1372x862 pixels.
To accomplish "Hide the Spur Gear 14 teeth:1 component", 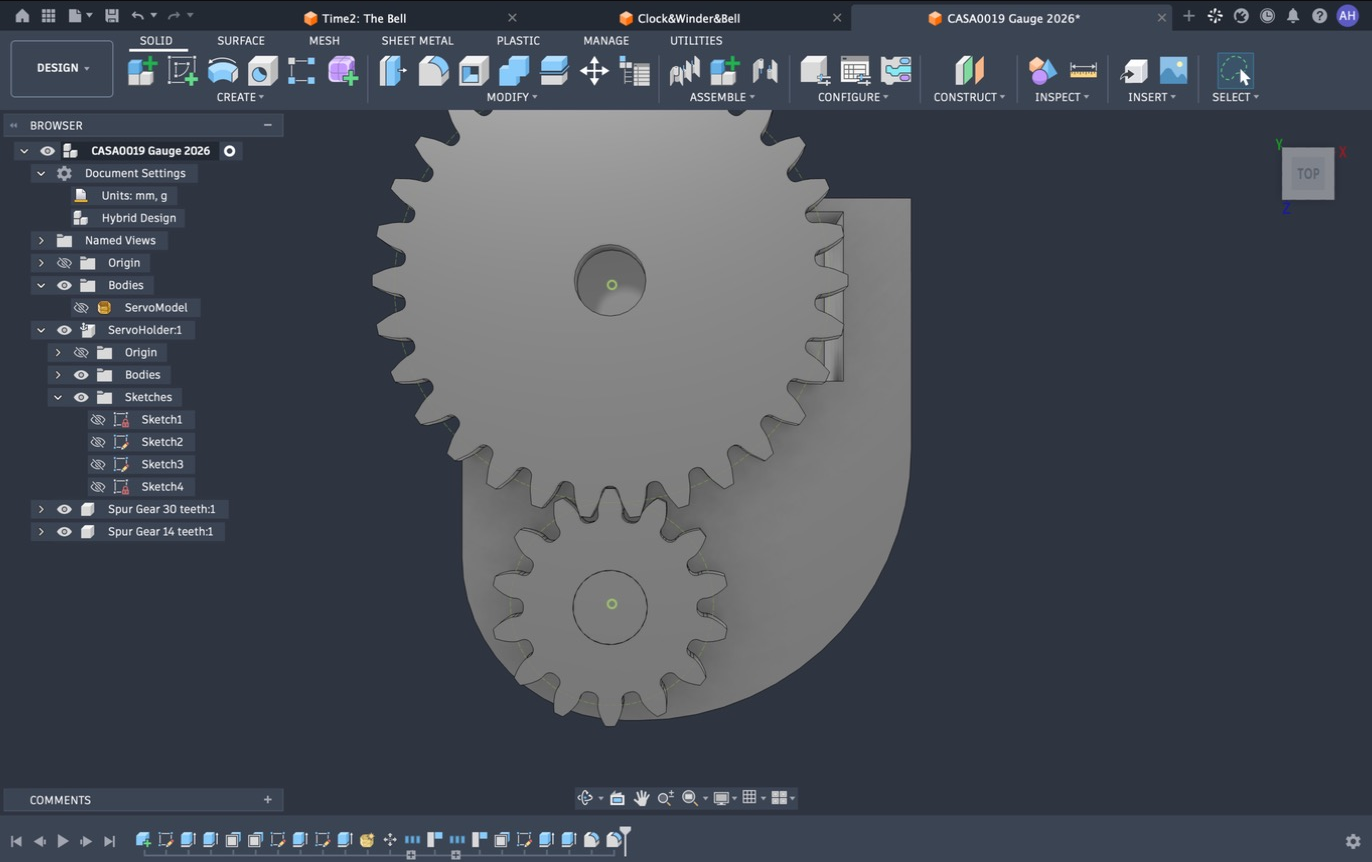I will tap(64, 532).
